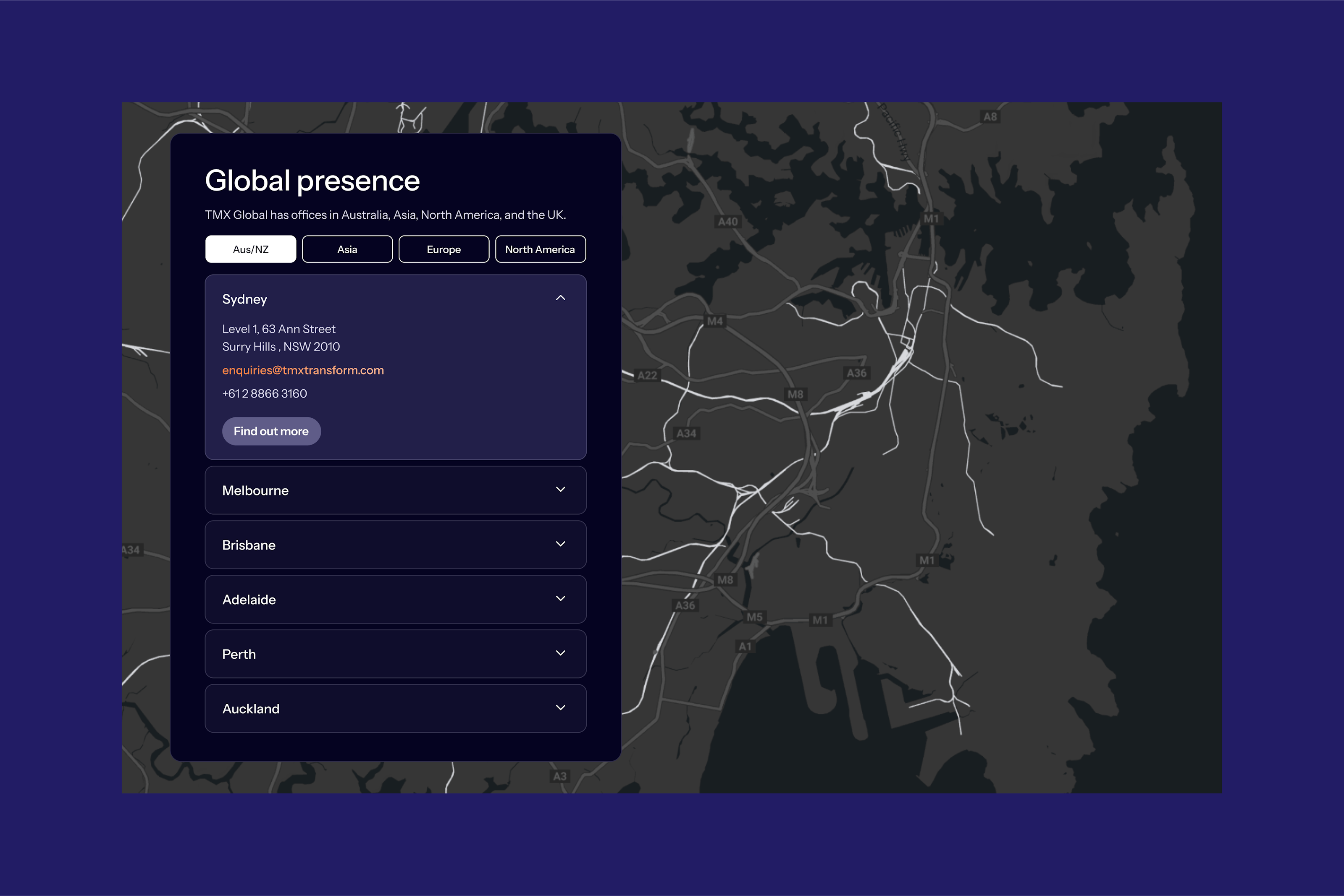Expand Melbourne using its chevron arrow

pyautogui.click(x=560, y=490)
